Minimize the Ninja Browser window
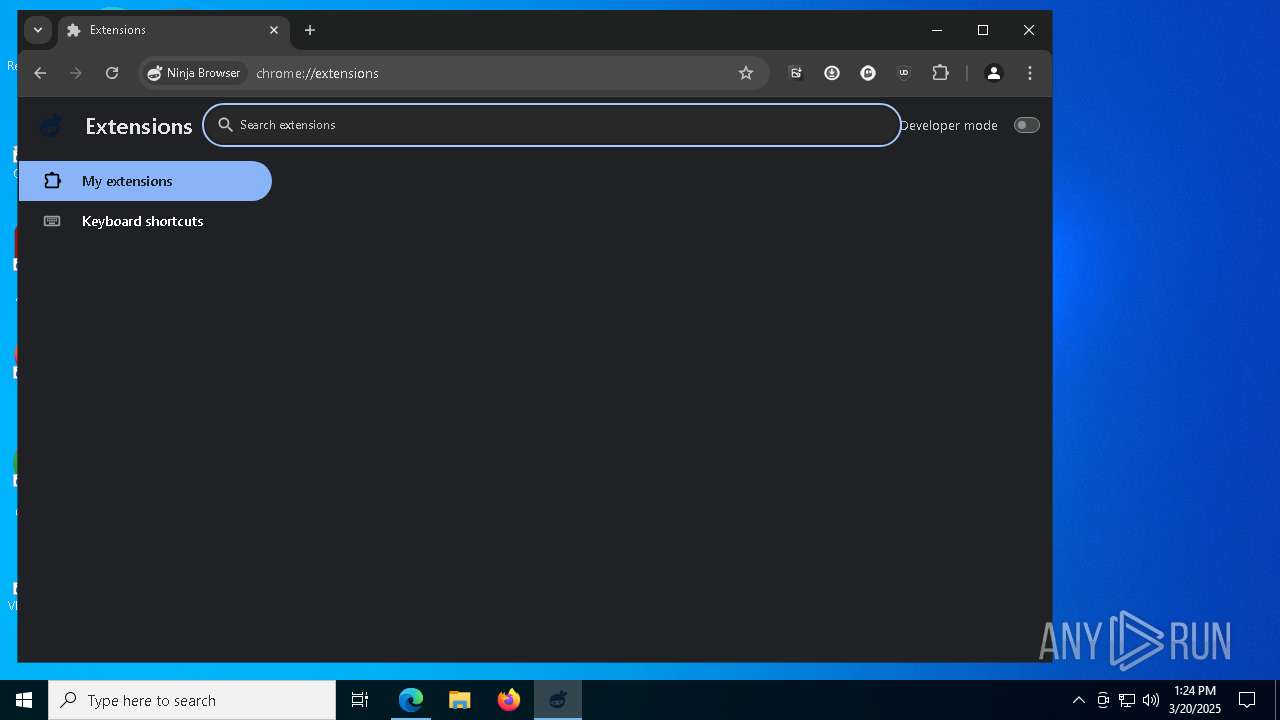This screenshot has height=720, width=1280. click(937, 30)
